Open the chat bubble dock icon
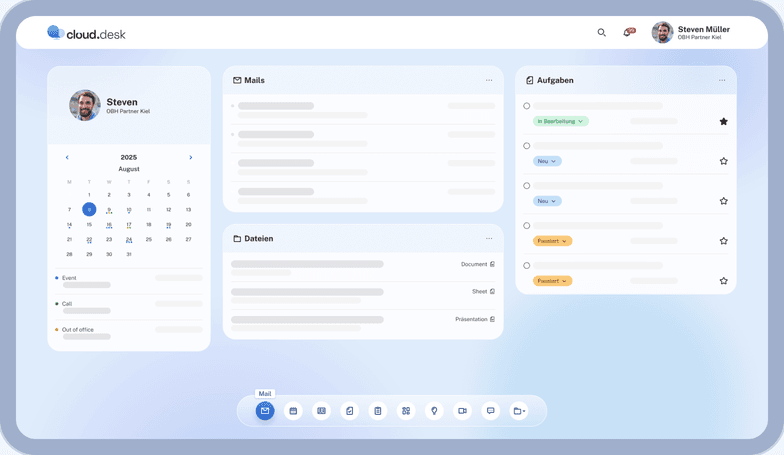Screen dimensions: 784x455 tap(490, 411)
